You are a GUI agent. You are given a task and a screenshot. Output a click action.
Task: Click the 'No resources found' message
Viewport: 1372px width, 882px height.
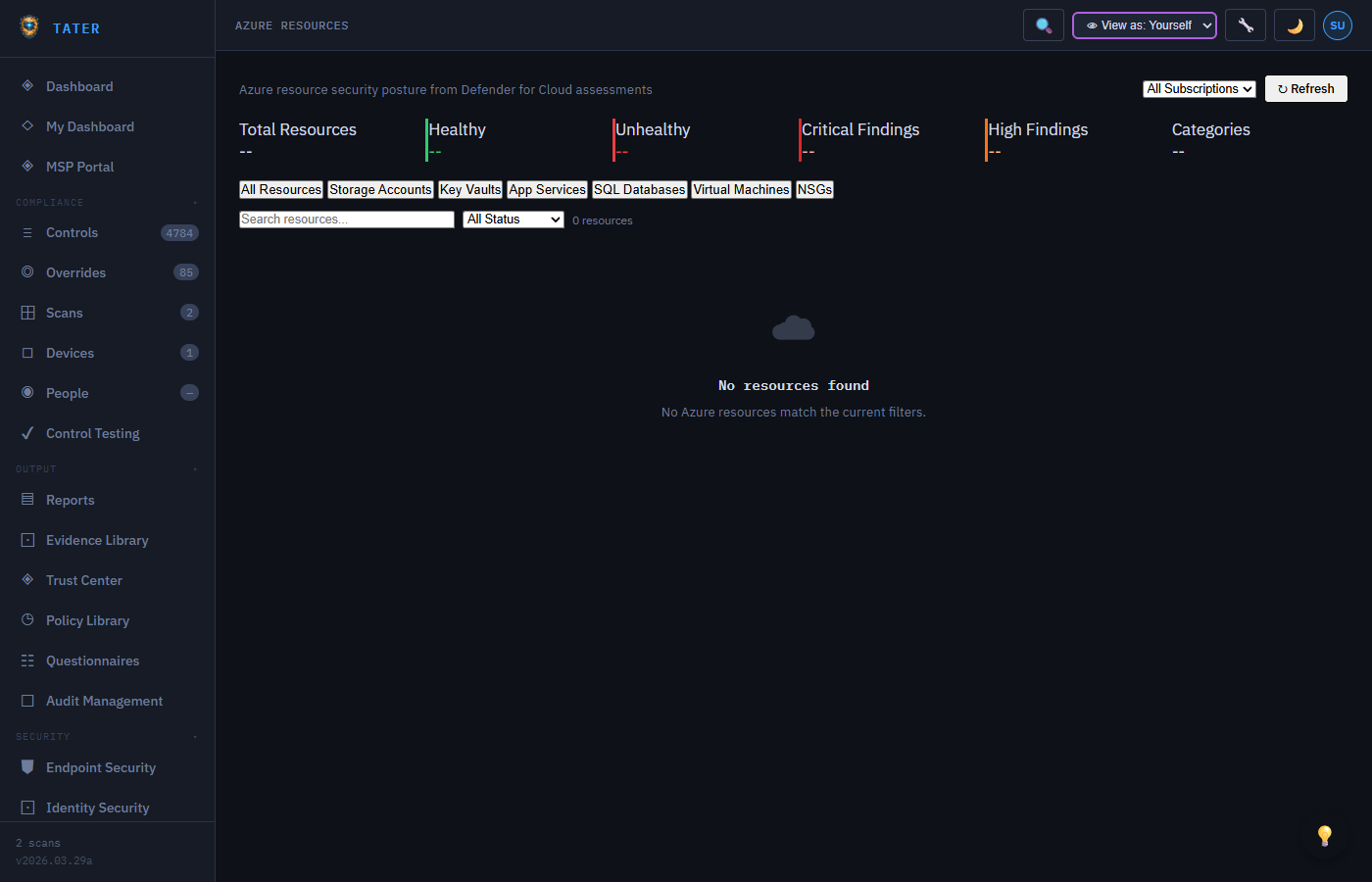[794, 386]
